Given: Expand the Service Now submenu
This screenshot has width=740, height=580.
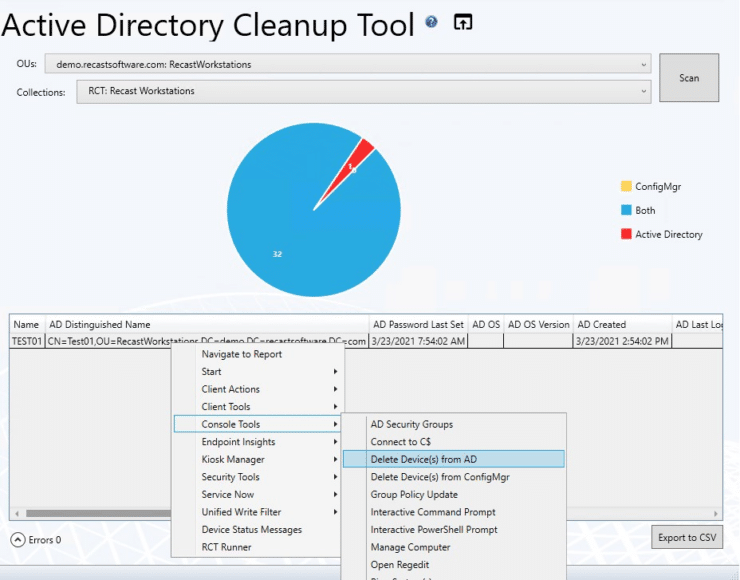Looking at the screenshot, I should pyautogui.click(x=257, y=494).
